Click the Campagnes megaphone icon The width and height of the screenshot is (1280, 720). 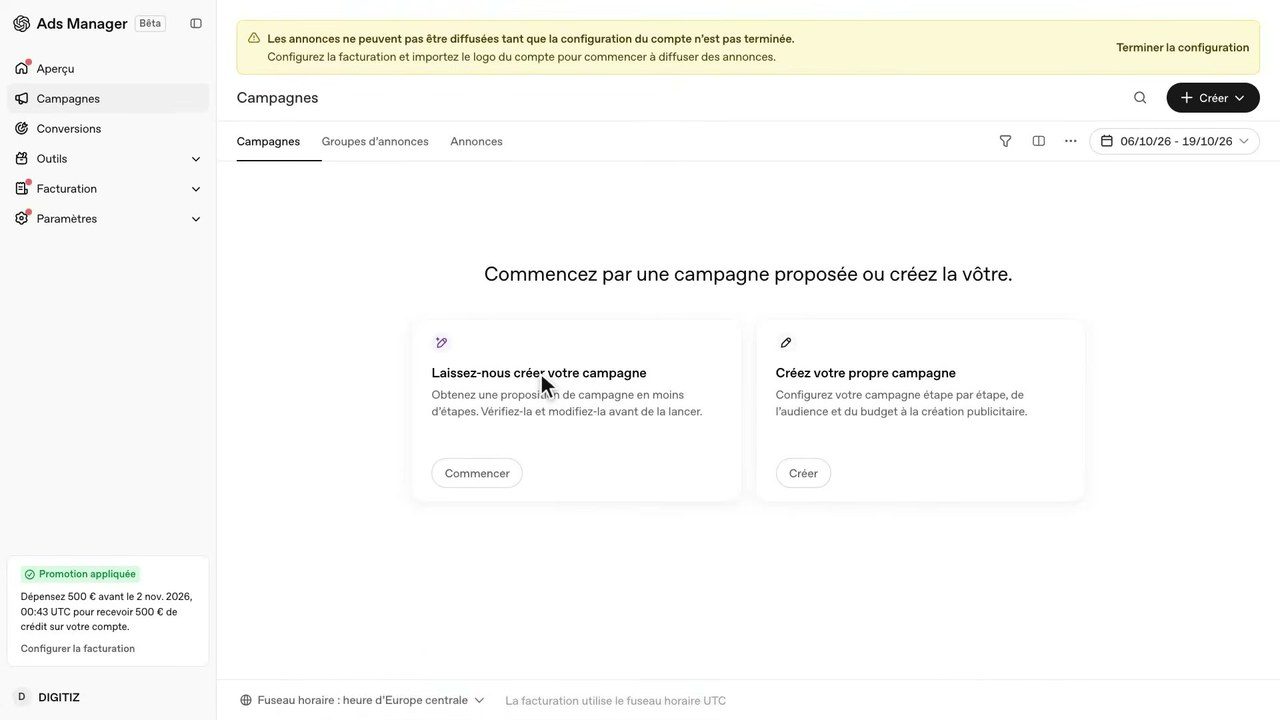(21, 98)
